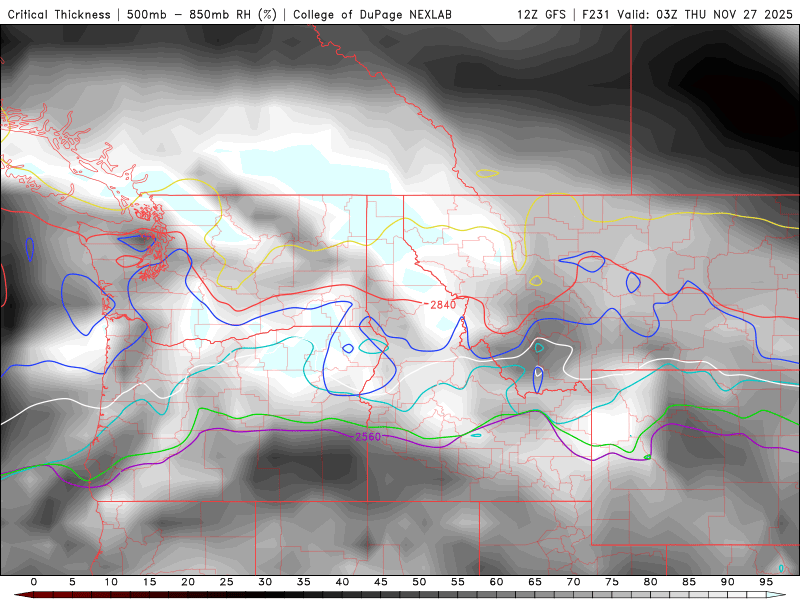Click the white high end of the color bar
Viewport: 800px width, 600px height.
click(x=776, y=595)
